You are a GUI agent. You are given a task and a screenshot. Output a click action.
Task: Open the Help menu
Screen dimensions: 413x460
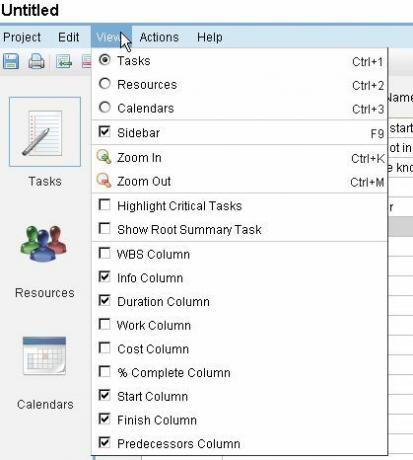[x=210, y=37]
